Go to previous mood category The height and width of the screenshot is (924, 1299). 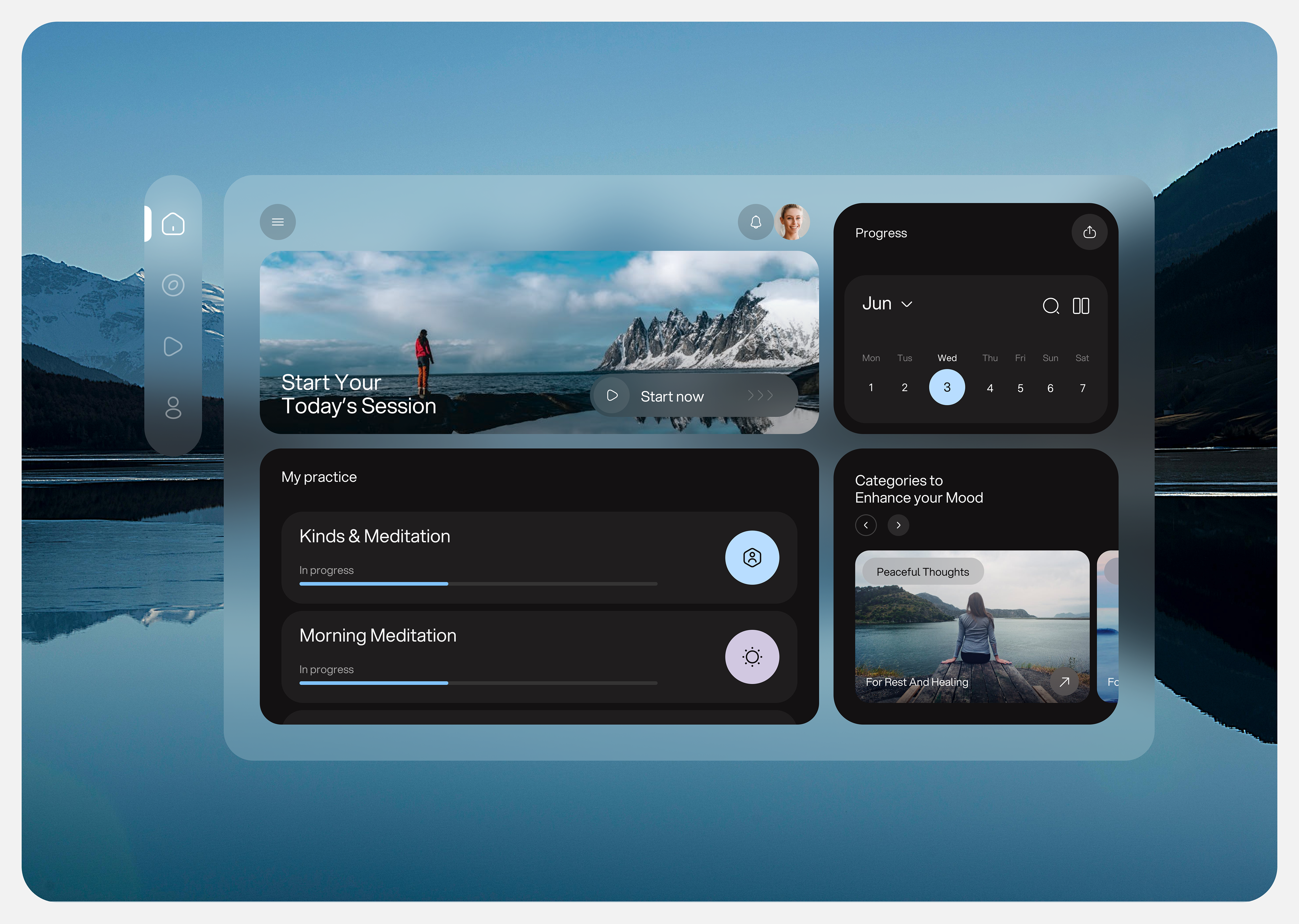click(x=866, y=525)
